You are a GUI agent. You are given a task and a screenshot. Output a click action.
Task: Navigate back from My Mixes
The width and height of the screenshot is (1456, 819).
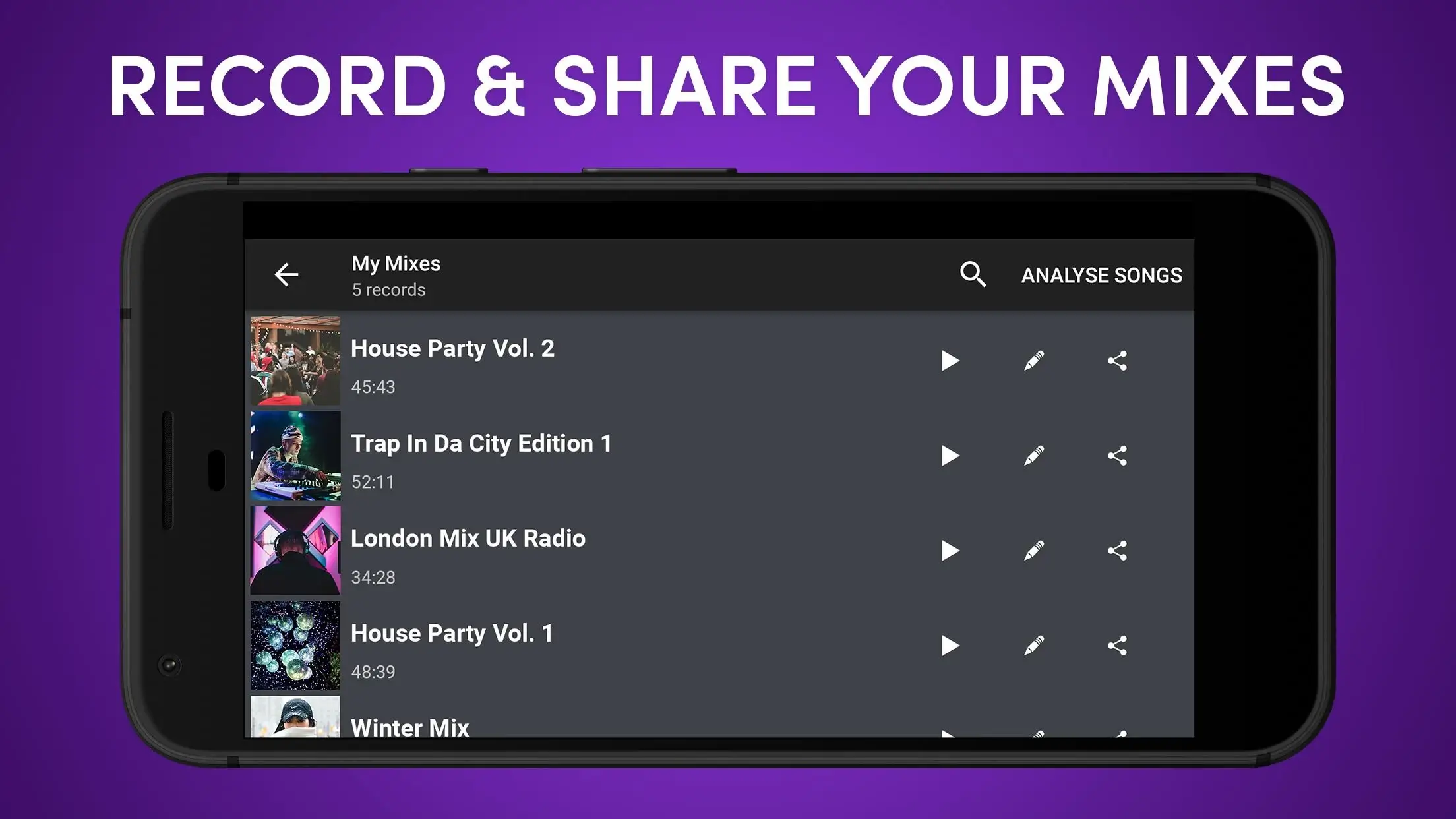coord(285,275)
